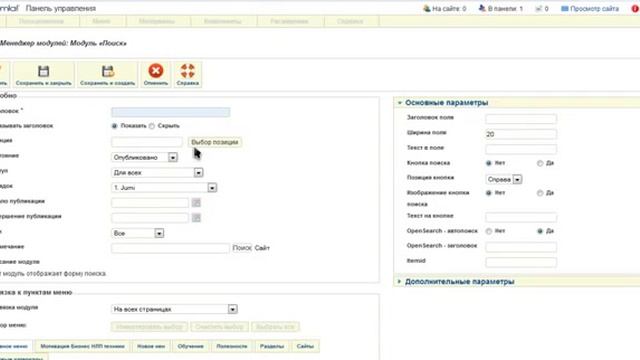Click the Выбор позиции button
Screen dimensions: 640x360
pyautogui.click(x=215, y=142)
